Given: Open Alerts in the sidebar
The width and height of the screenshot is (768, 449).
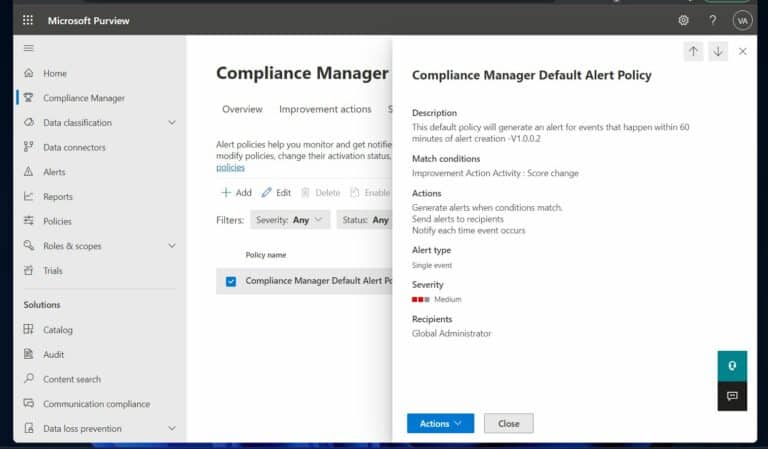Looking at the screenshot, I should [54, 172].
